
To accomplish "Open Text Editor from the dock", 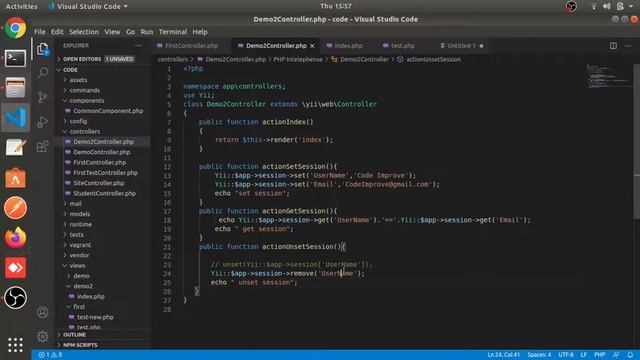I will (16, 147).
